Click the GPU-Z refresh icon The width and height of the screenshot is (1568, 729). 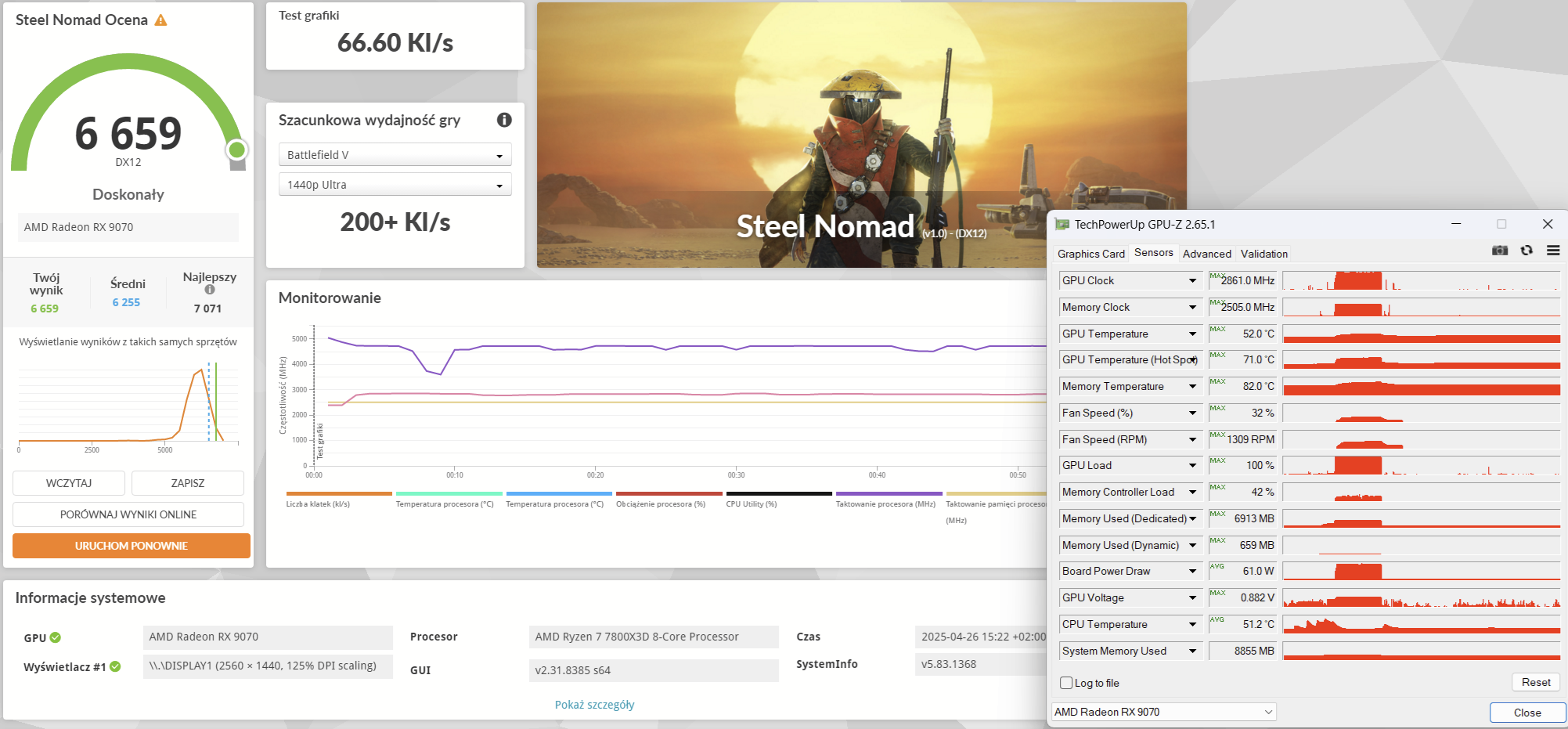[1527, 251]
